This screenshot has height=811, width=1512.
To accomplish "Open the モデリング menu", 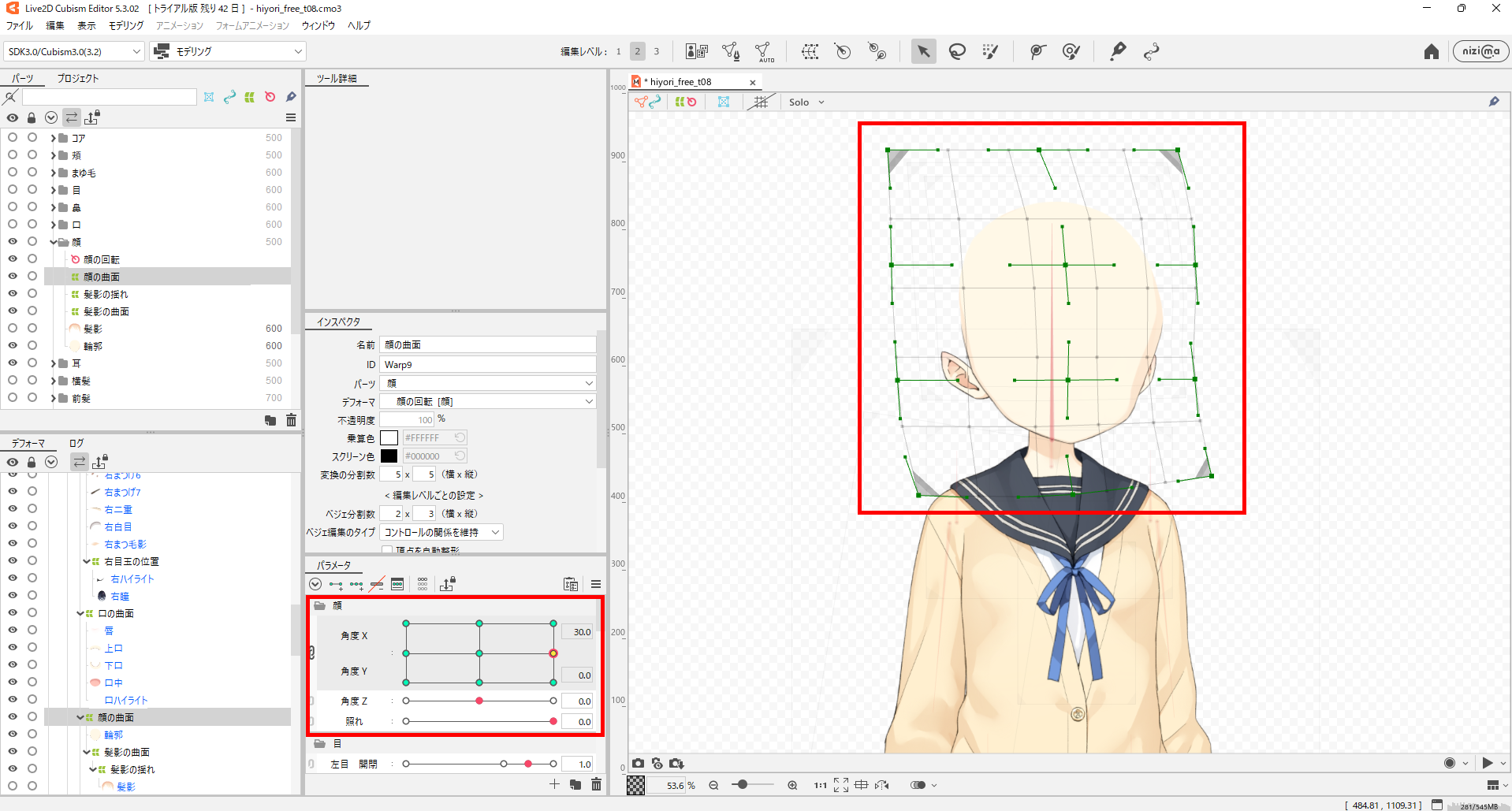I will pyautogui.click(x=126, y=25).
